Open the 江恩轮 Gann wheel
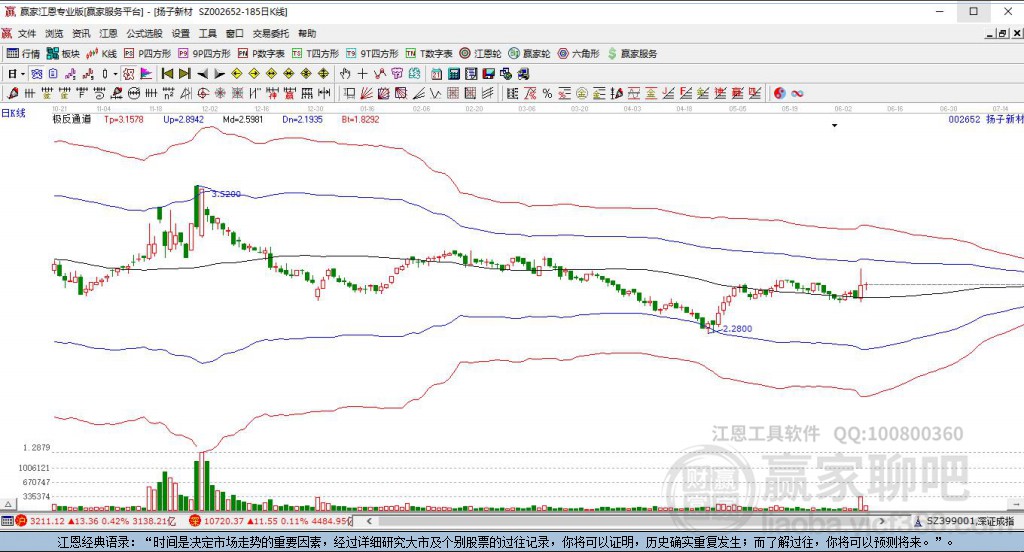 (x=481, y=54)
